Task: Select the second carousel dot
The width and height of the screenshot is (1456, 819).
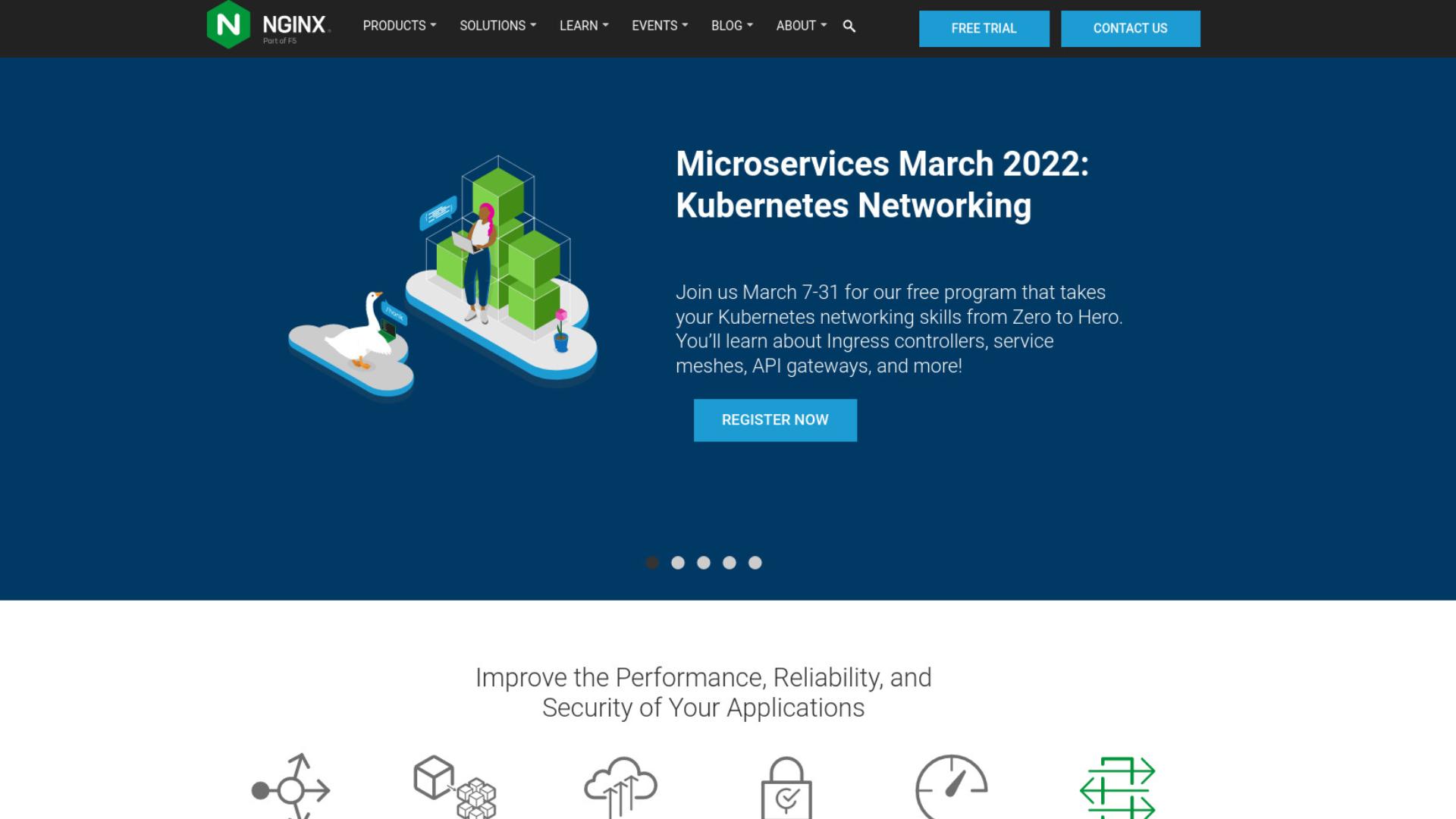Action: coord(678,563)
